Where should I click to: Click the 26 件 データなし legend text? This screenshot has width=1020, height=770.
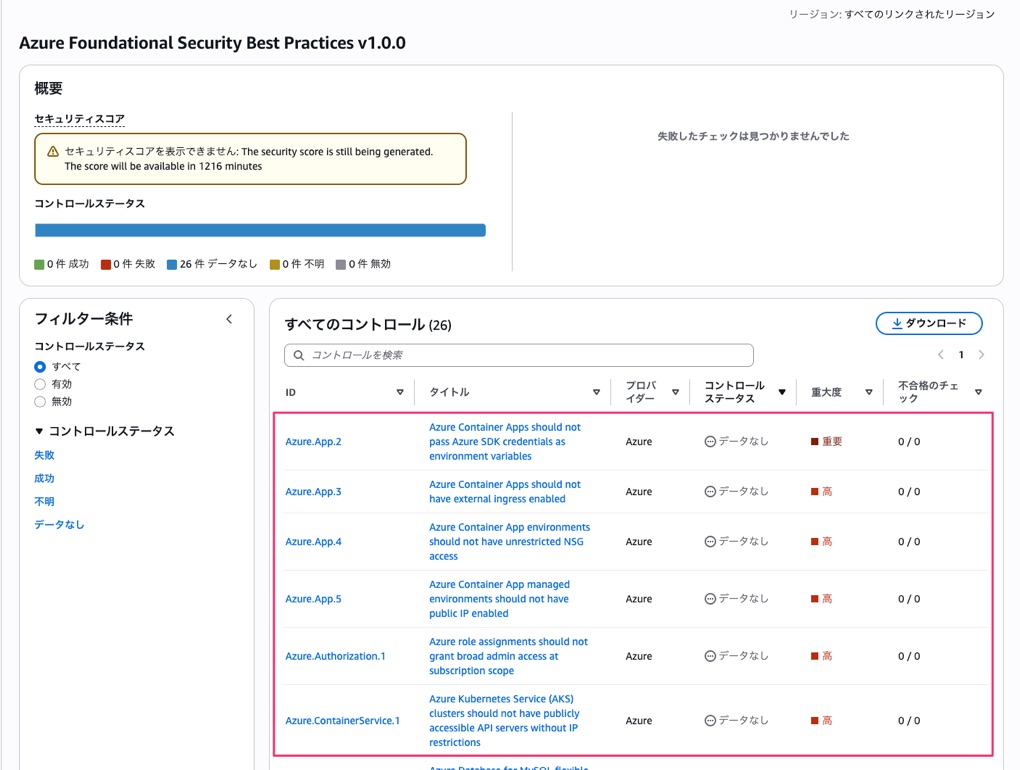point(219,264)
